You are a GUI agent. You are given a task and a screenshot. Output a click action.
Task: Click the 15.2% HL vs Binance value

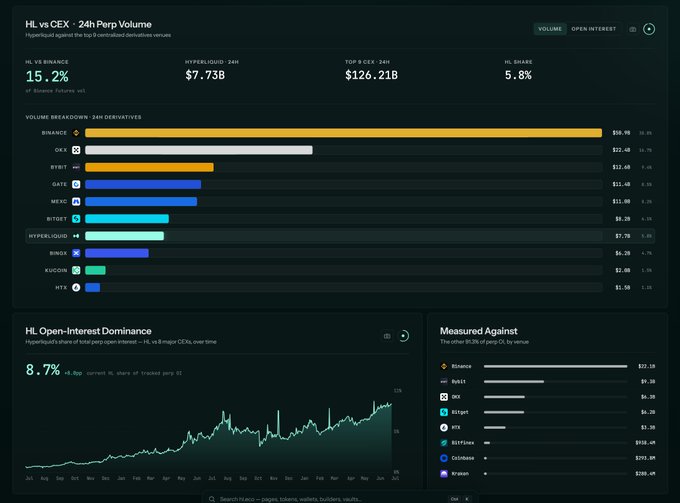tap(47, 77)
